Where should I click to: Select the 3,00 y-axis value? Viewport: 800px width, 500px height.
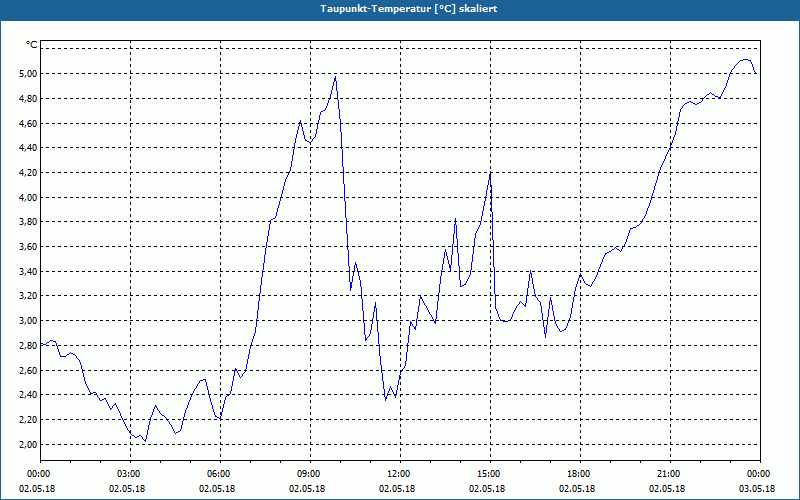click(28, 321)
